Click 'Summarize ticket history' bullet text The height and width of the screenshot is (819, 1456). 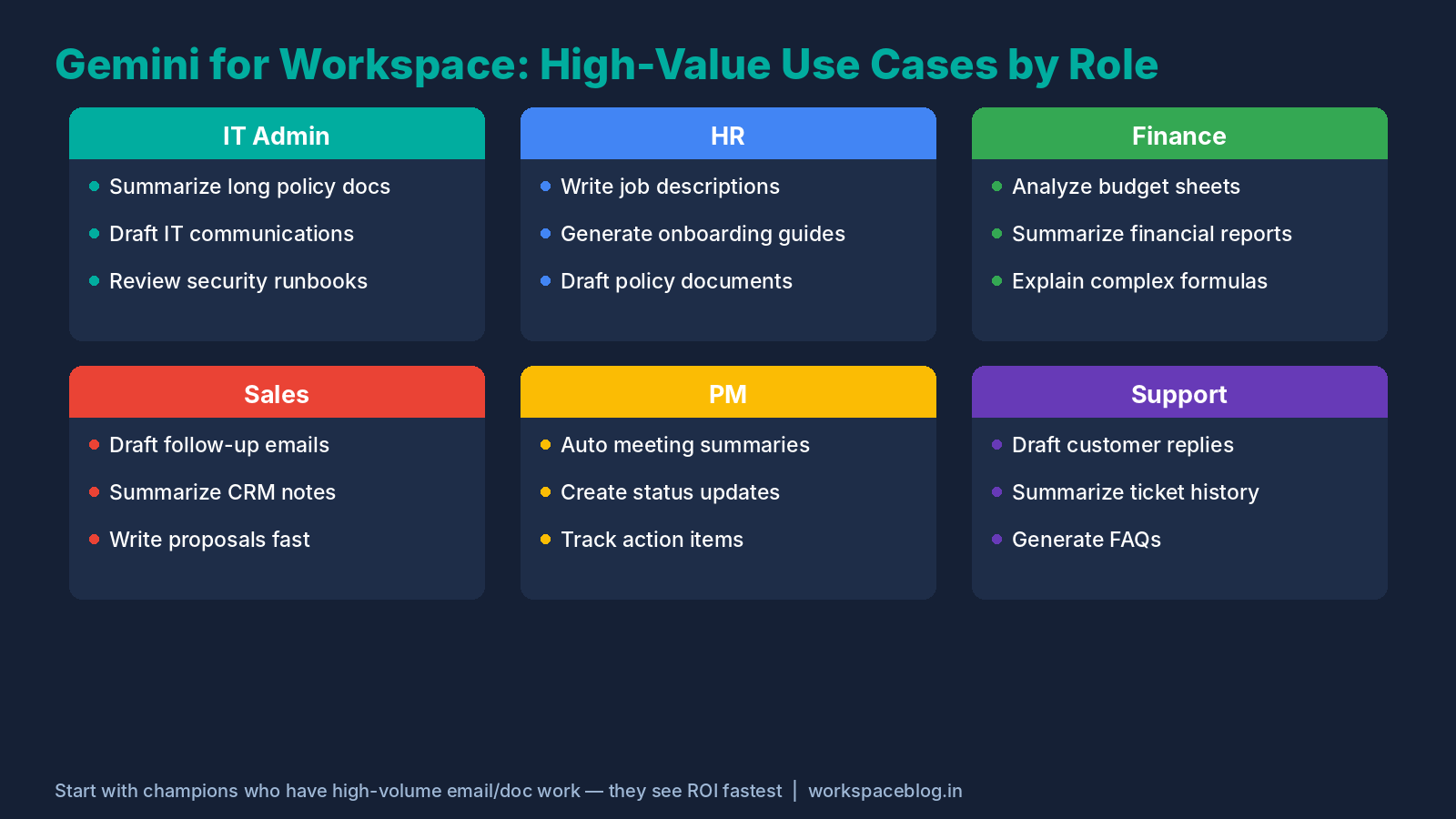1136,492
